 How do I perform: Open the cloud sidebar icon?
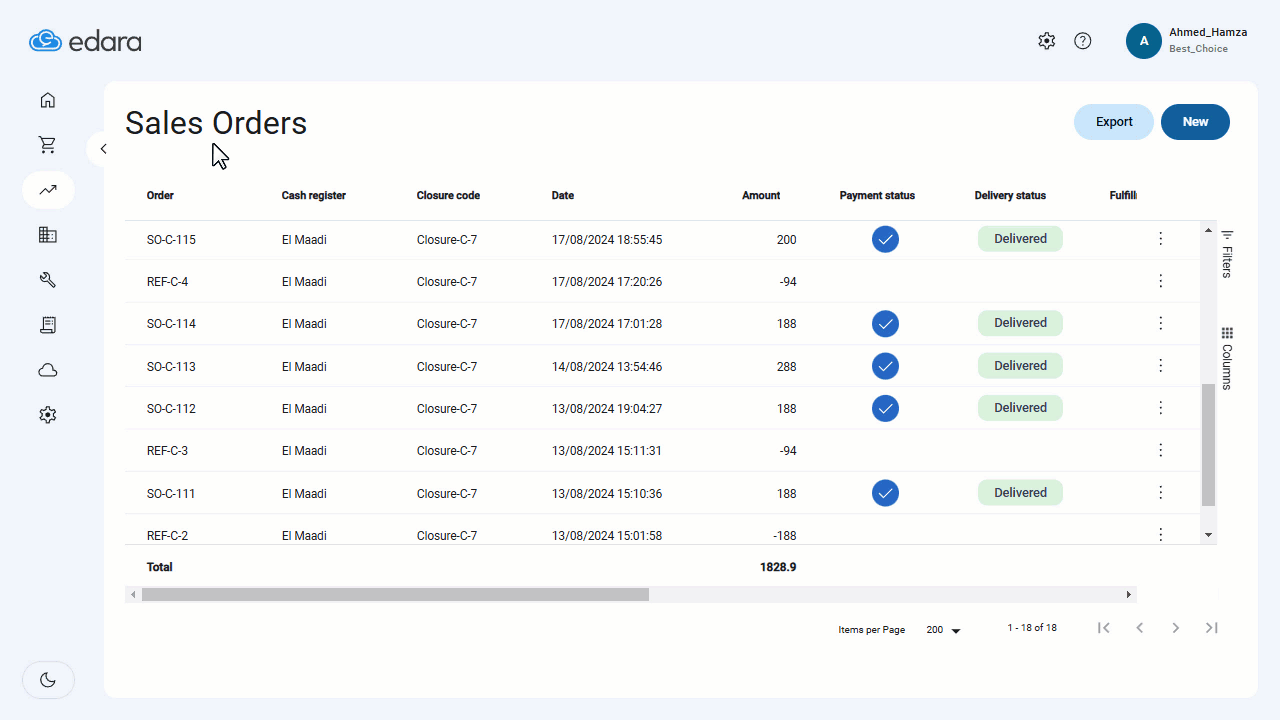click(x=48, y=370)
